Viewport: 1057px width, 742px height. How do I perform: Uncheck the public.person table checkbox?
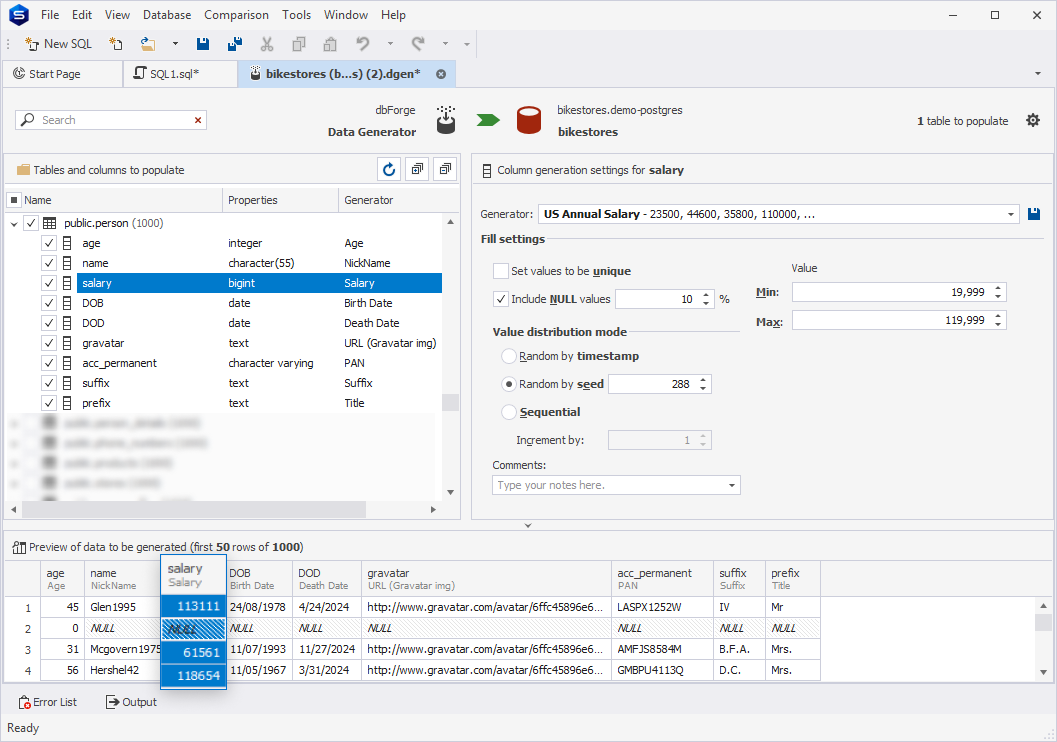coord(31,223)
